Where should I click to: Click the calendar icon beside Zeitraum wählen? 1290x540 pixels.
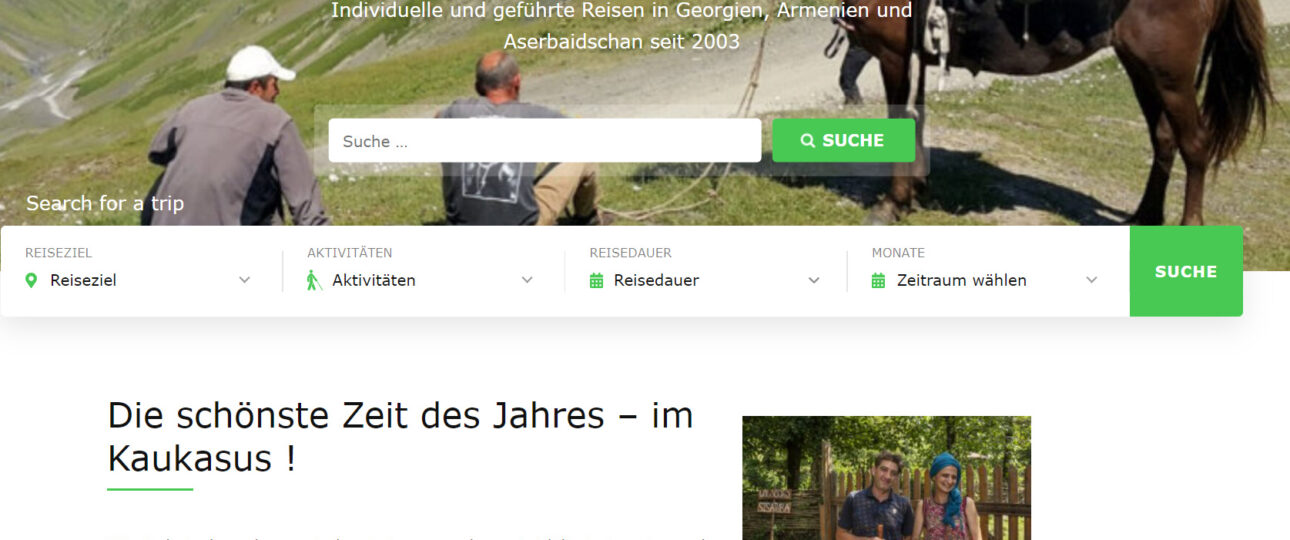point(878,281)
